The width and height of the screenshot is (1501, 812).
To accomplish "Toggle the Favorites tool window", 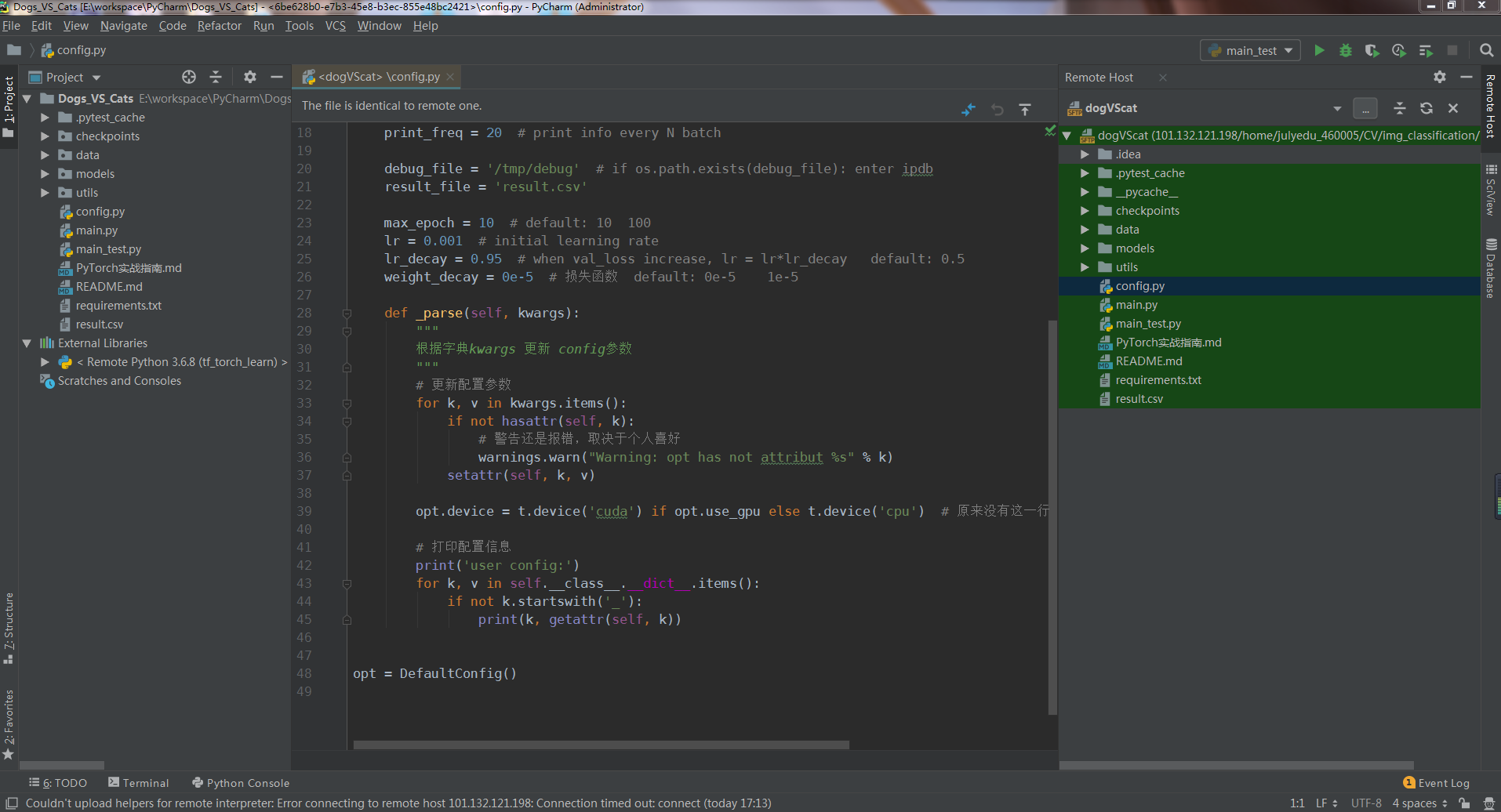I will 9,724.
